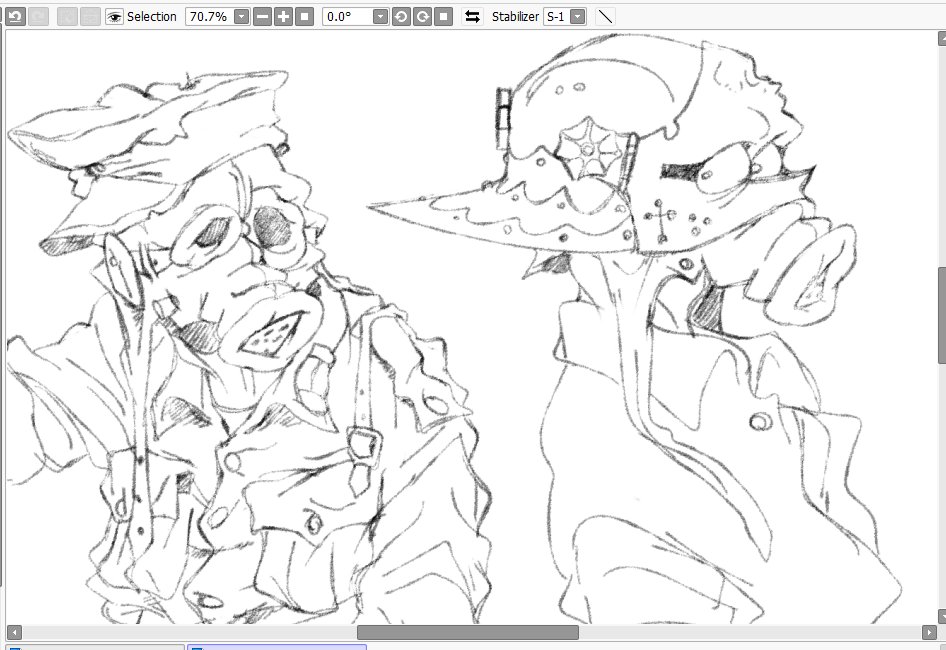Flip the canvas horizontally
This screenshot has width=946, height=650.
[x=472, y=16]
